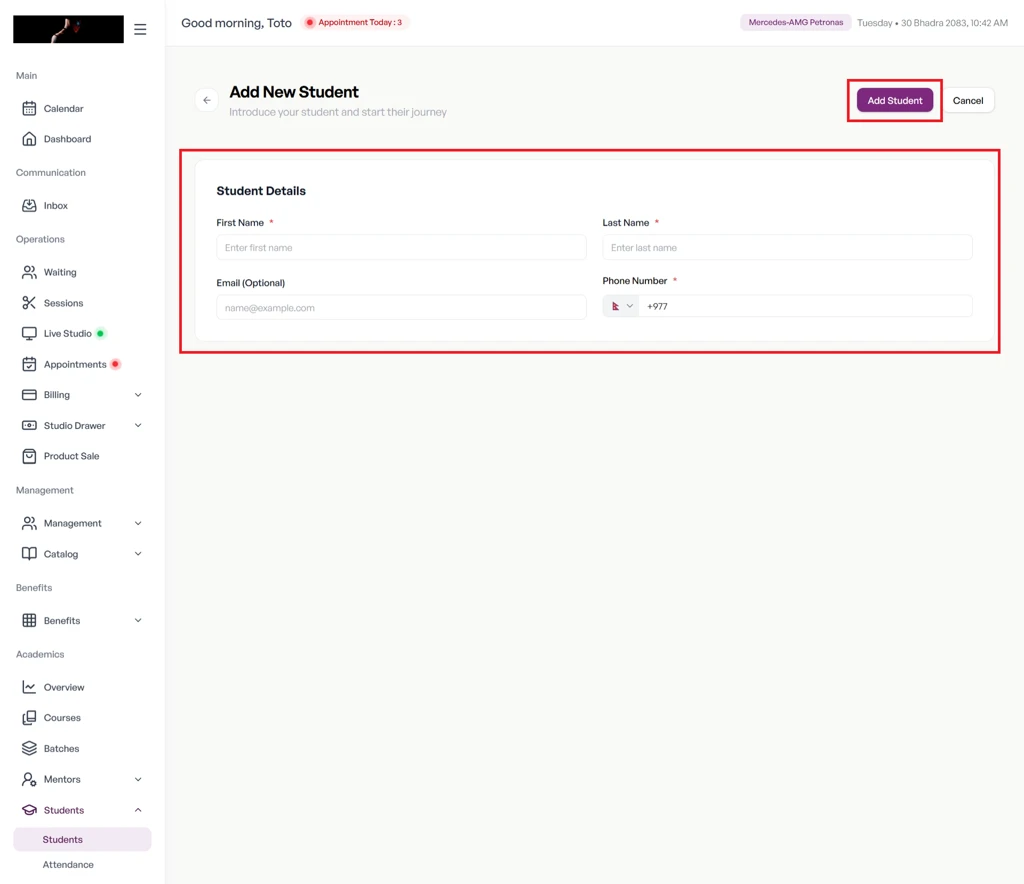This screenshot has width=1024, height=884.
Task: Click the Add New Student title
Action: point(294,92)
